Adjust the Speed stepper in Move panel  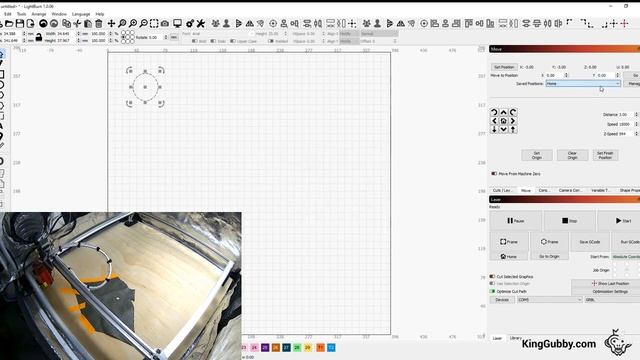point(636,124)
